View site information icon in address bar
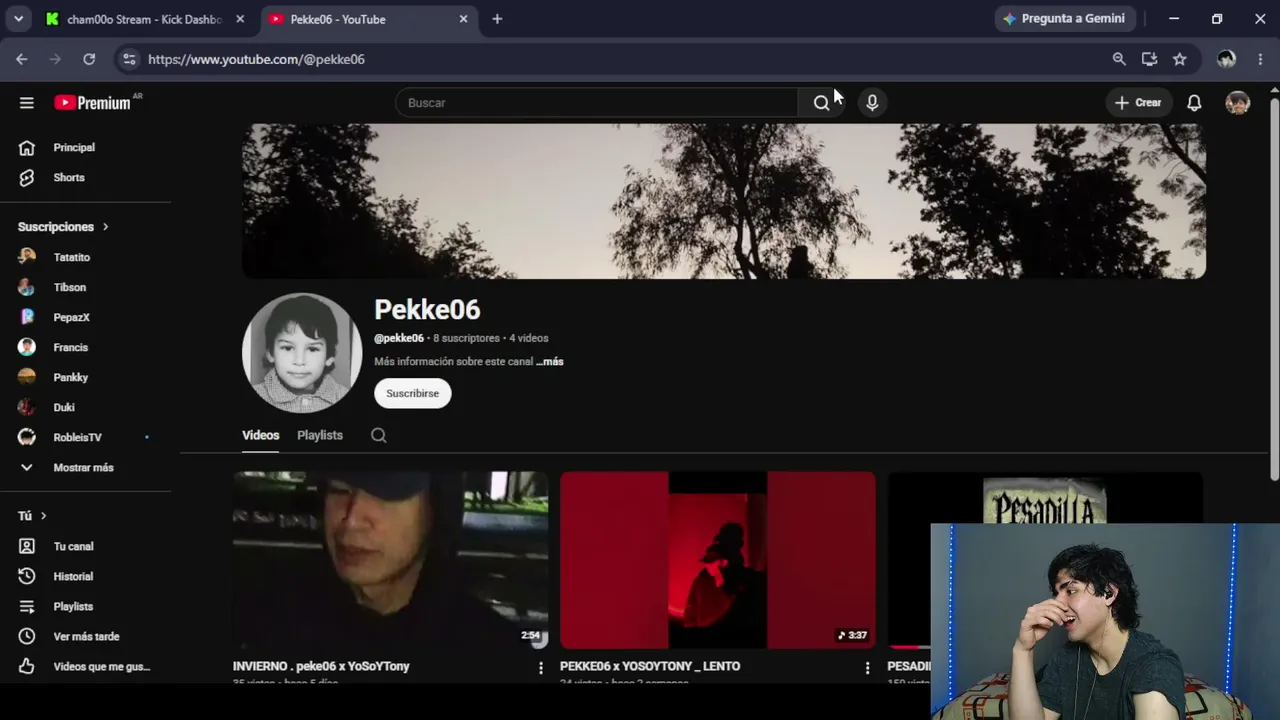This screenshot has height=720, width=1280. coord(129,59)
